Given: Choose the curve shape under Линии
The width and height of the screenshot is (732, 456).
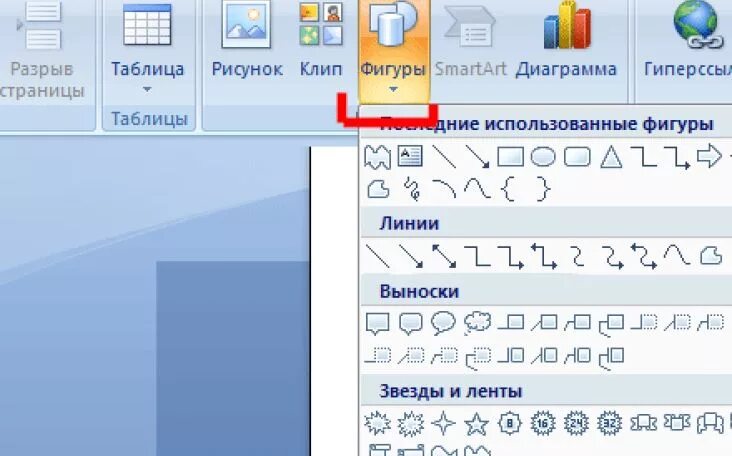Looking at the screenshot, I should tap(677, 256).
